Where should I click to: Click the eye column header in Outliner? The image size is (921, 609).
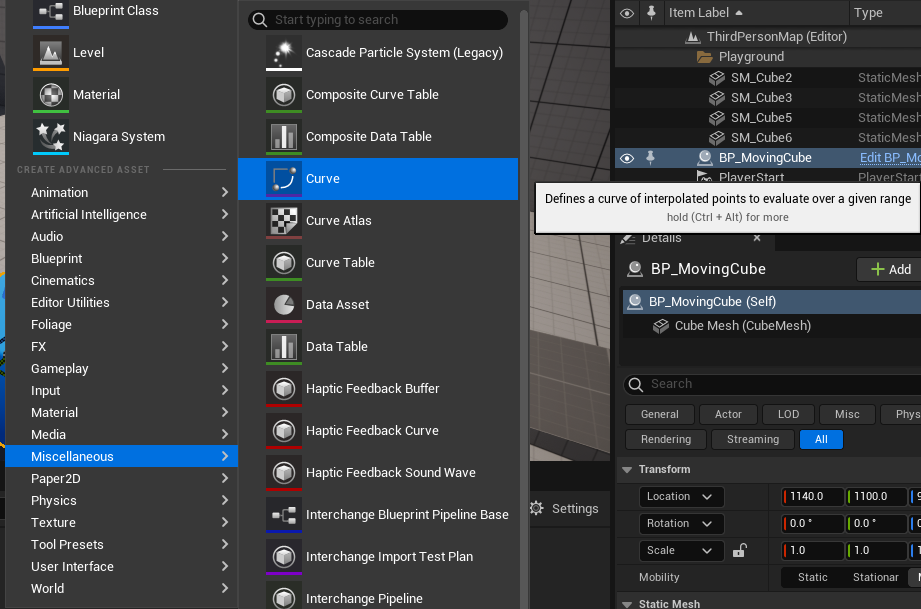(x=627, y=13)
